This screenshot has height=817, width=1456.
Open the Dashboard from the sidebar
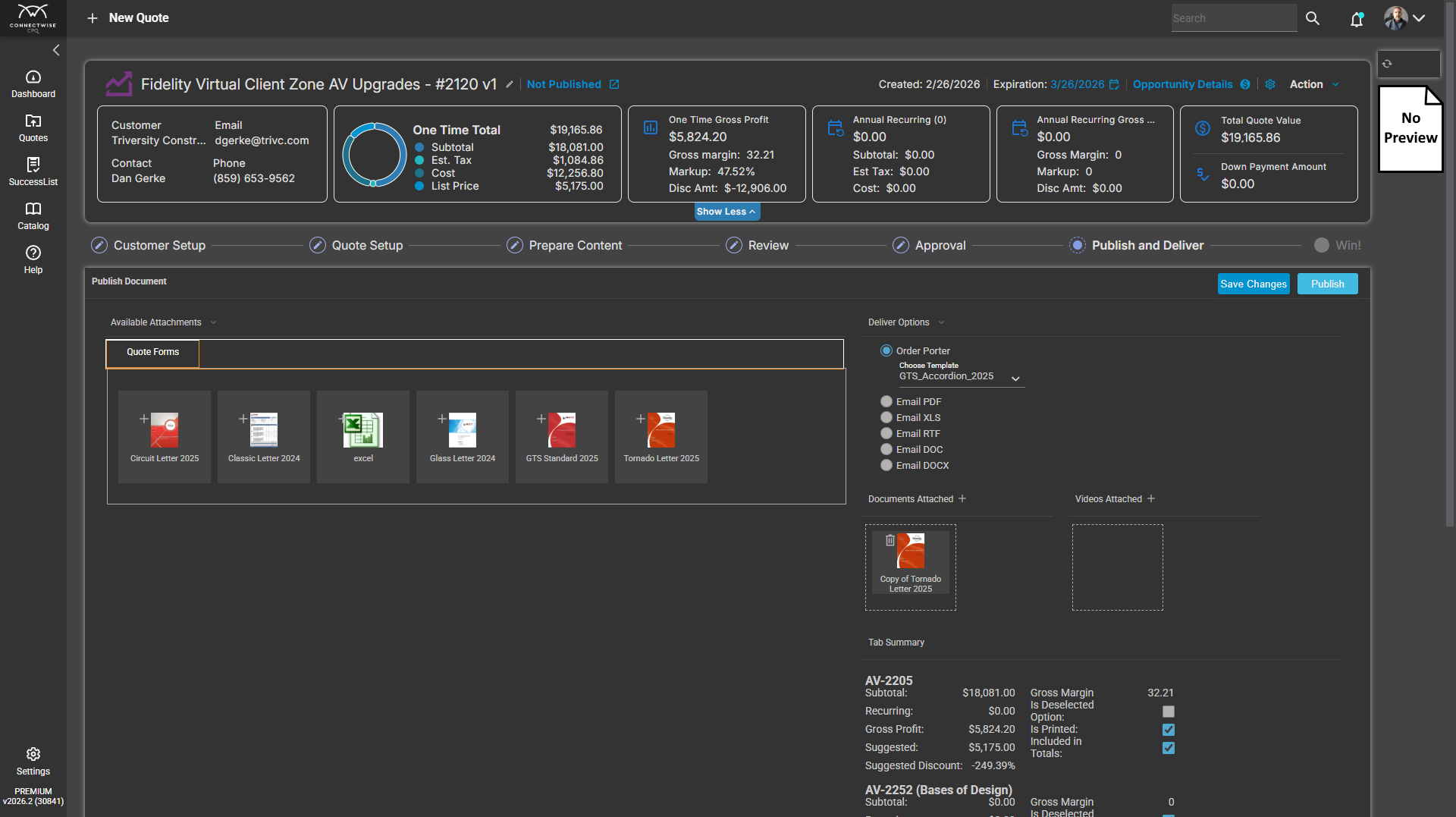pyautogui.click(x=33, y=83)
